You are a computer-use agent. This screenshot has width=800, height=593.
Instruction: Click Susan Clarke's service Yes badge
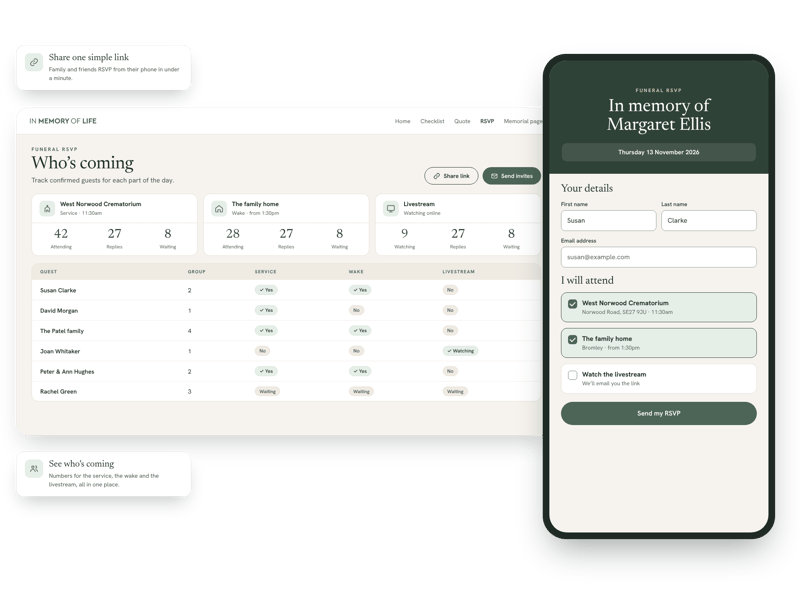(266, 290)
